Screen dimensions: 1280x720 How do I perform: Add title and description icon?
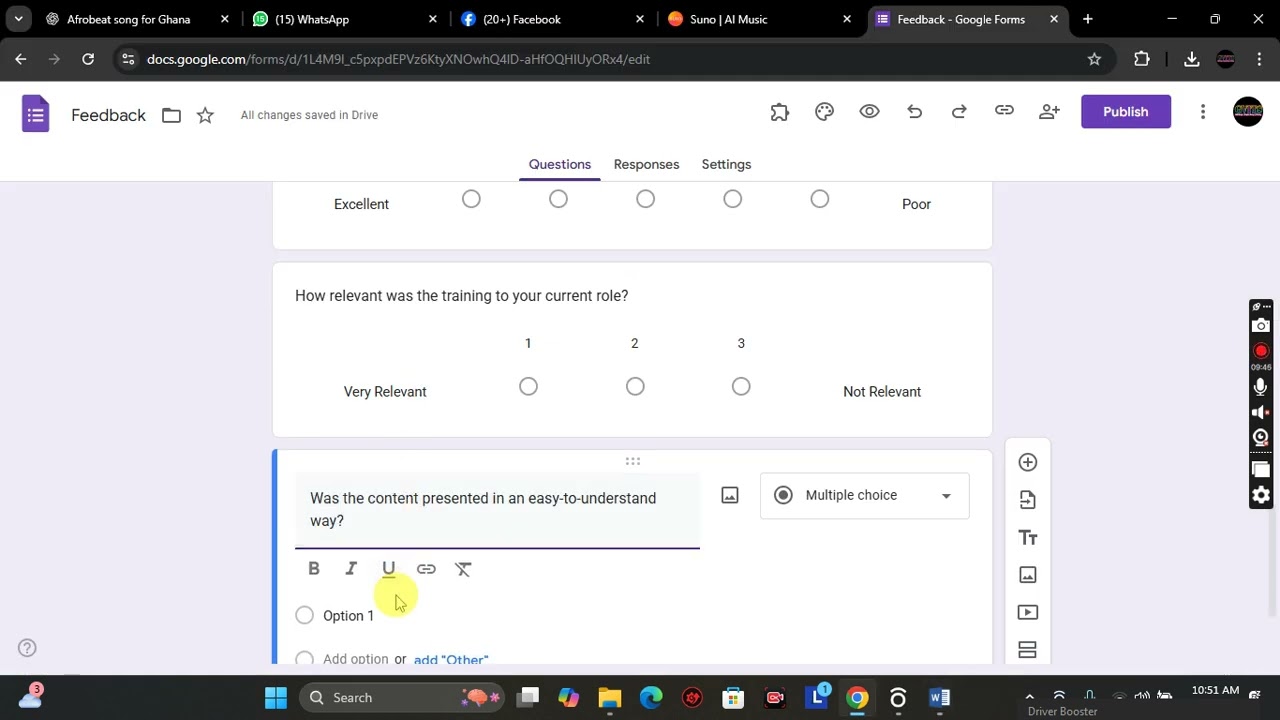pyautogui.click(x=1028, y=538)
